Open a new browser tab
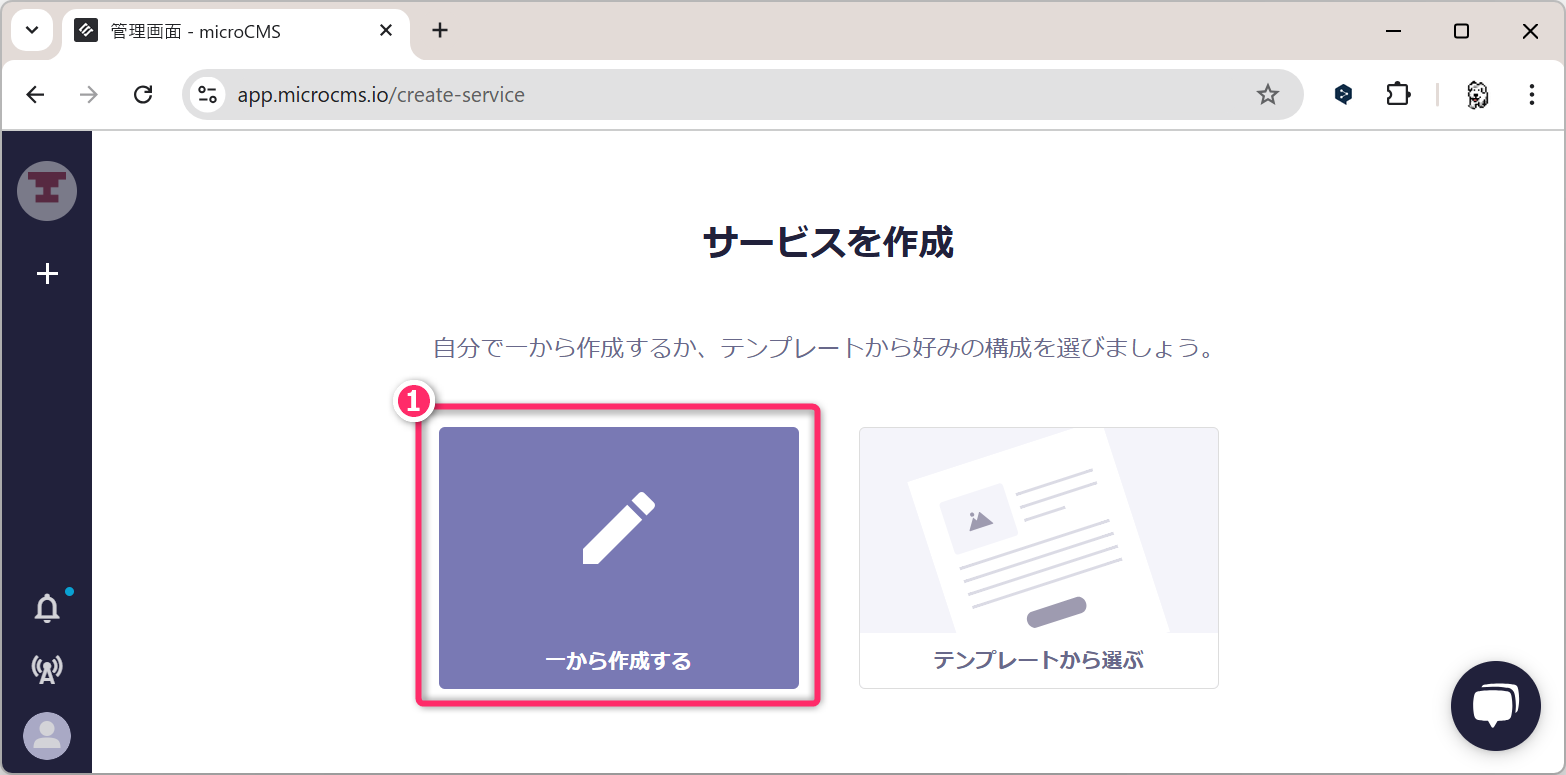1566x775 pixels. tap(440, 31)
